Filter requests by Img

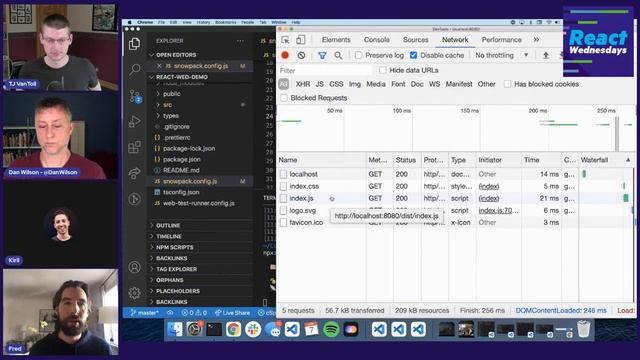pyautogui.click(x=355, y=84)
